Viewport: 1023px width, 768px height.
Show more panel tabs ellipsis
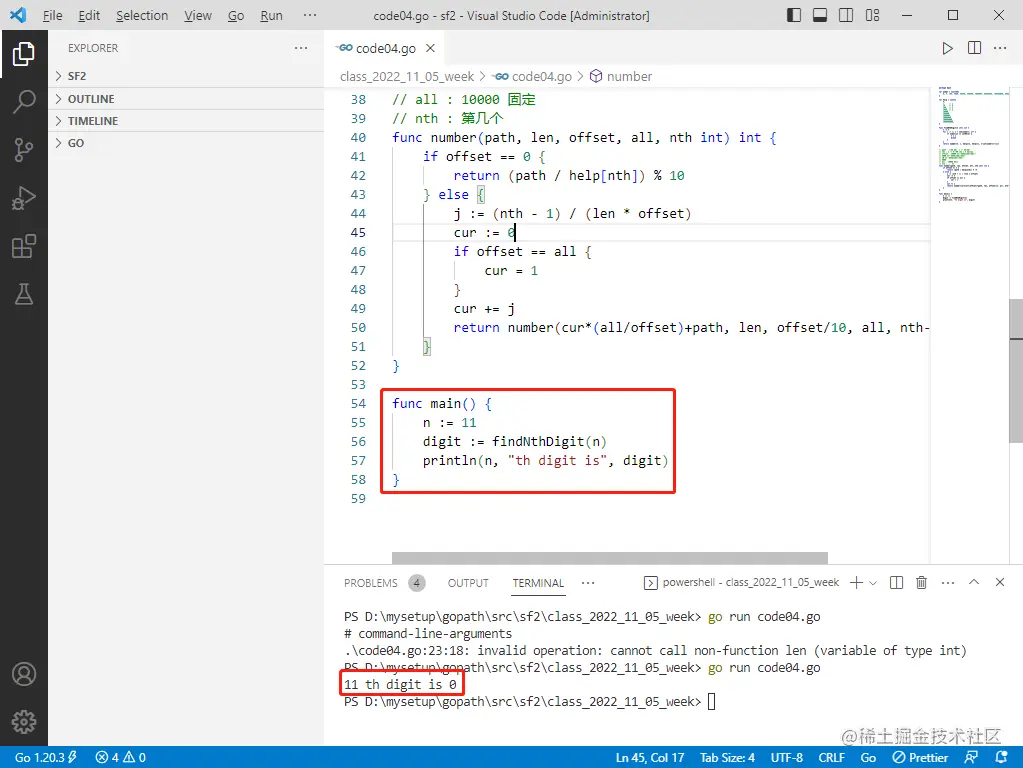coord(588,583)
